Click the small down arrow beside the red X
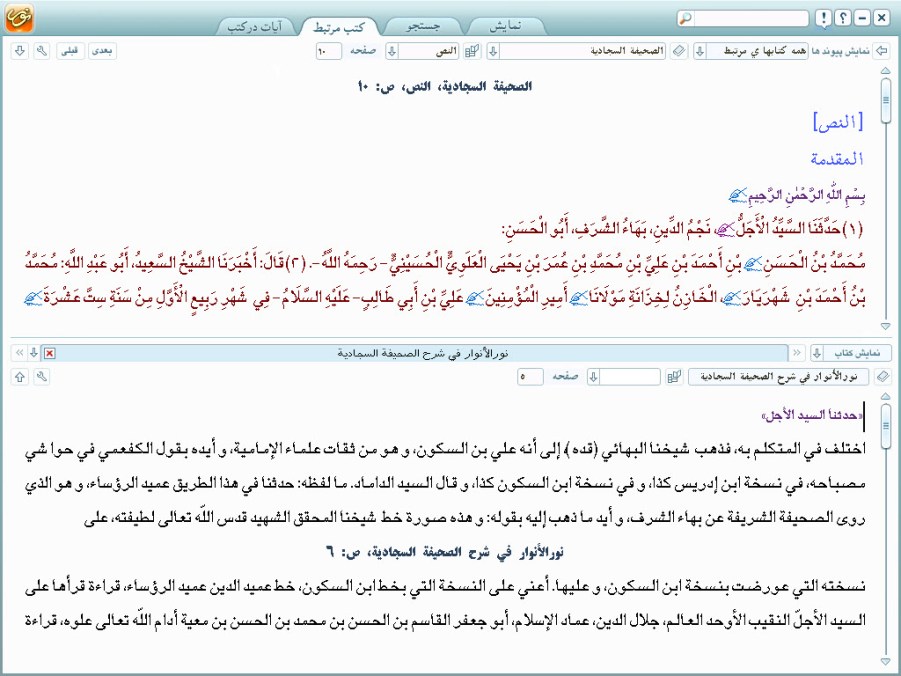 [x=34, y=352]
